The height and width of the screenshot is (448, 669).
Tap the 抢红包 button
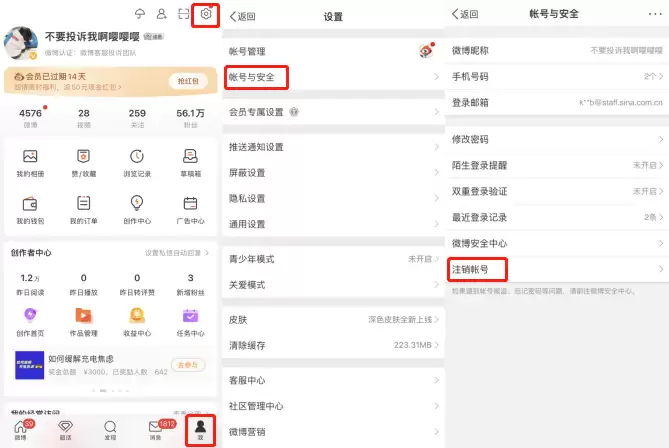coord(188,81)
